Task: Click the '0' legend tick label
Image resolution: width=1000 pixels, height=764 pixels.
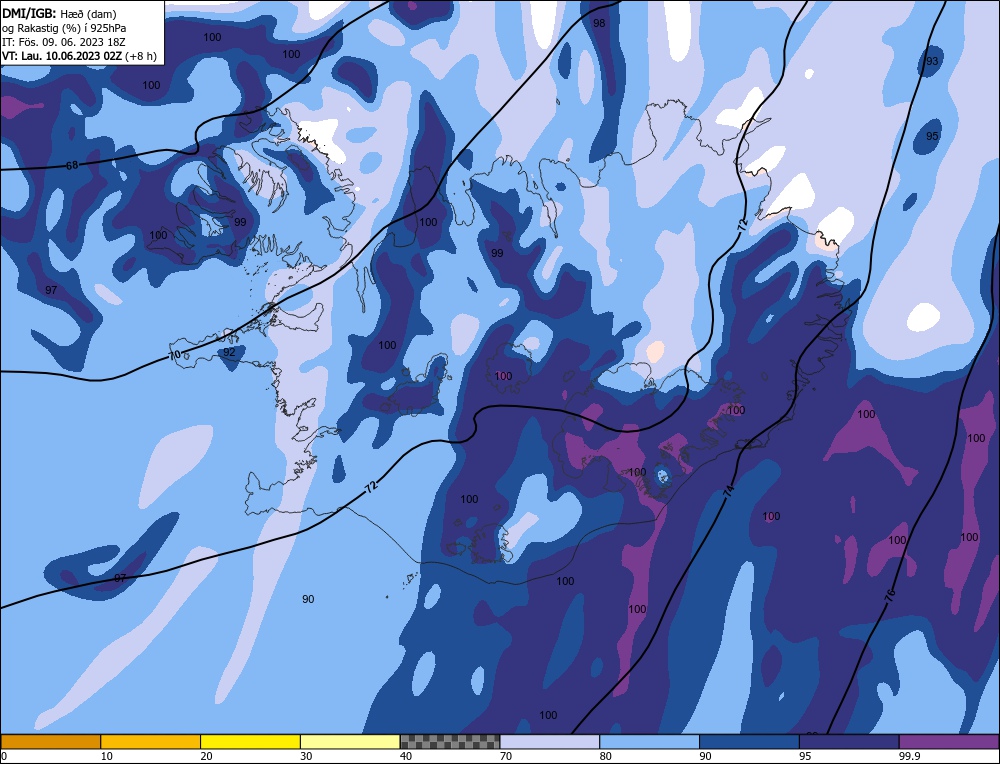Action: click(4, 756)
